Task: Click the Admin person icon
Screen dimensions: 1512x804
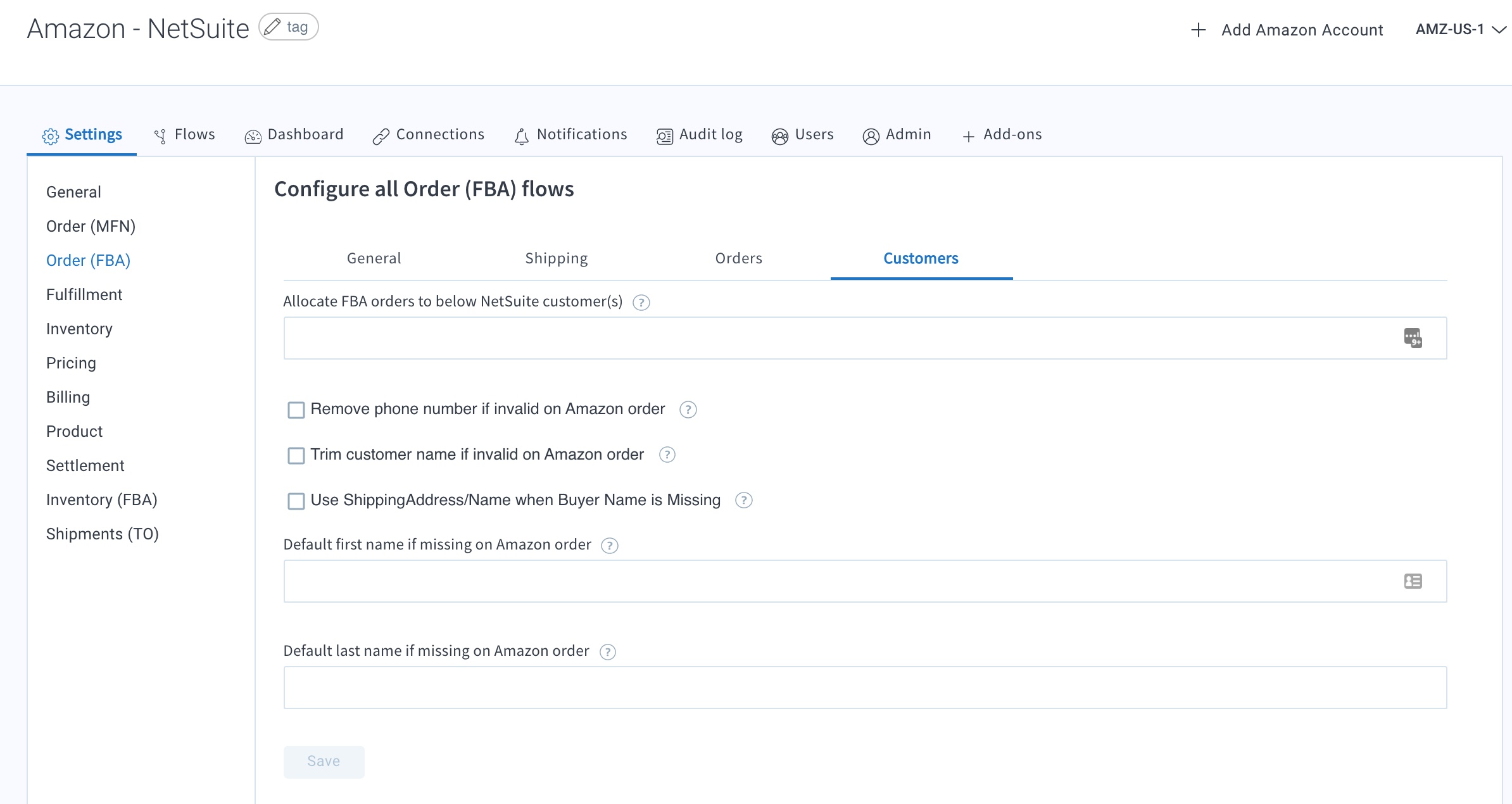Action: tap(871, 136)
